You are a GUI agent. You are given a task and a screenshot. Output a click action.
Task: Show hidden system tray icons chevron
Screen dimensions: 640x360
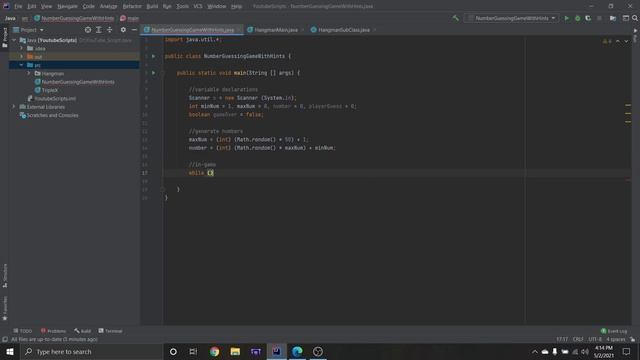(x=534, y=351)
